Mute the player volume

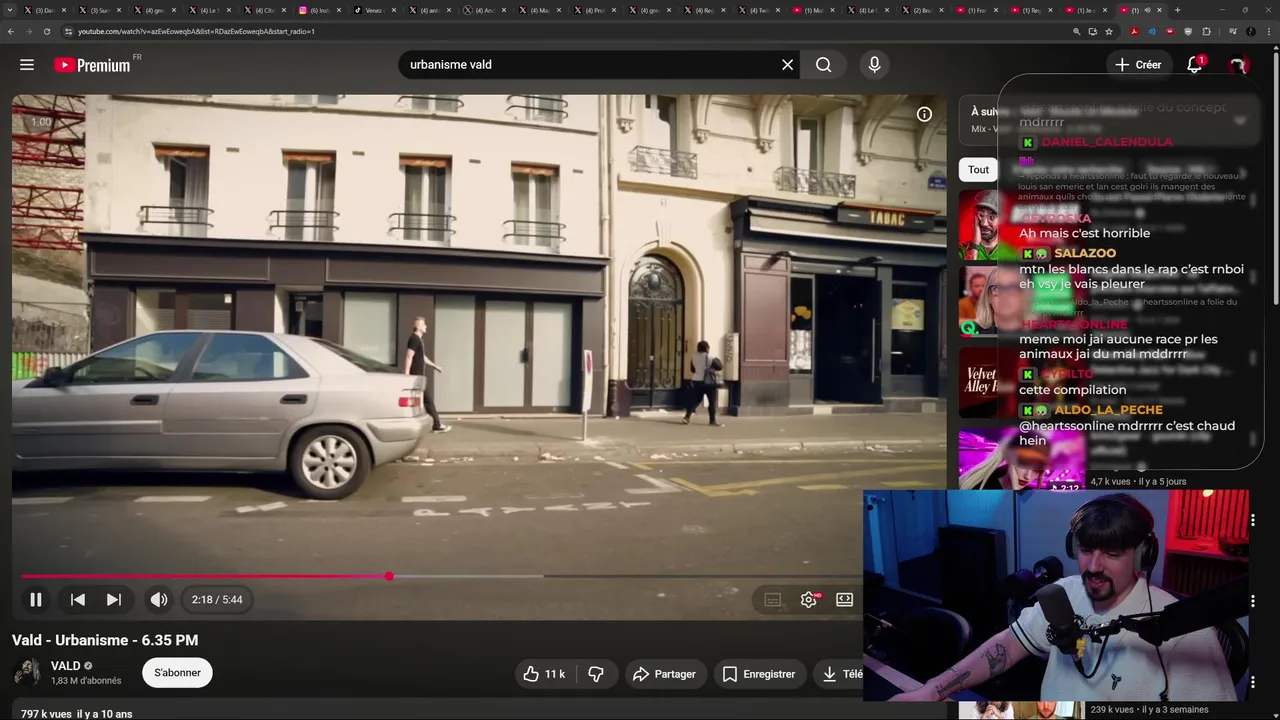pyautogui.click(x=159, y=599)
